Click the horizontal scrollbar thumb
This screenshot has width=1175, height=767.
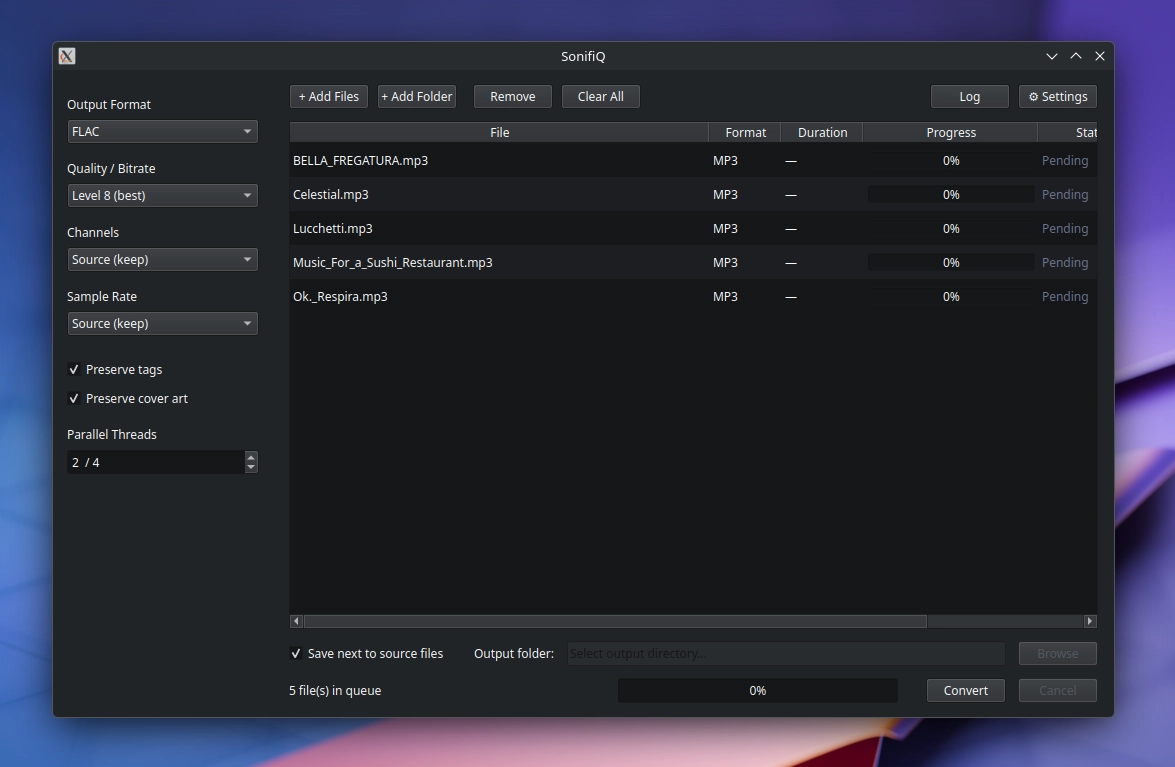pyautogui.click(x=615, y=621)
